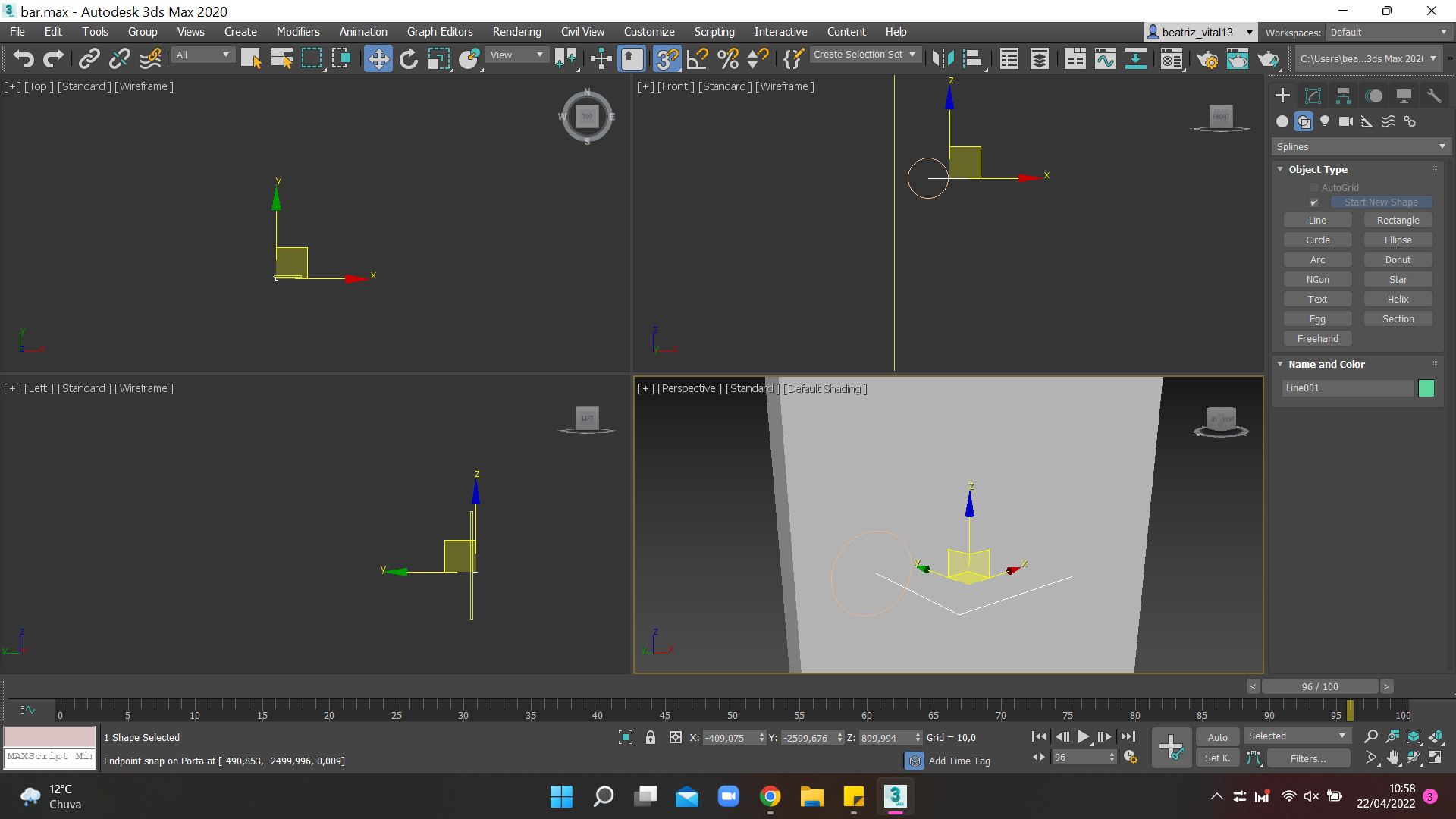Click the Play Animation button

coord(1083,736)
